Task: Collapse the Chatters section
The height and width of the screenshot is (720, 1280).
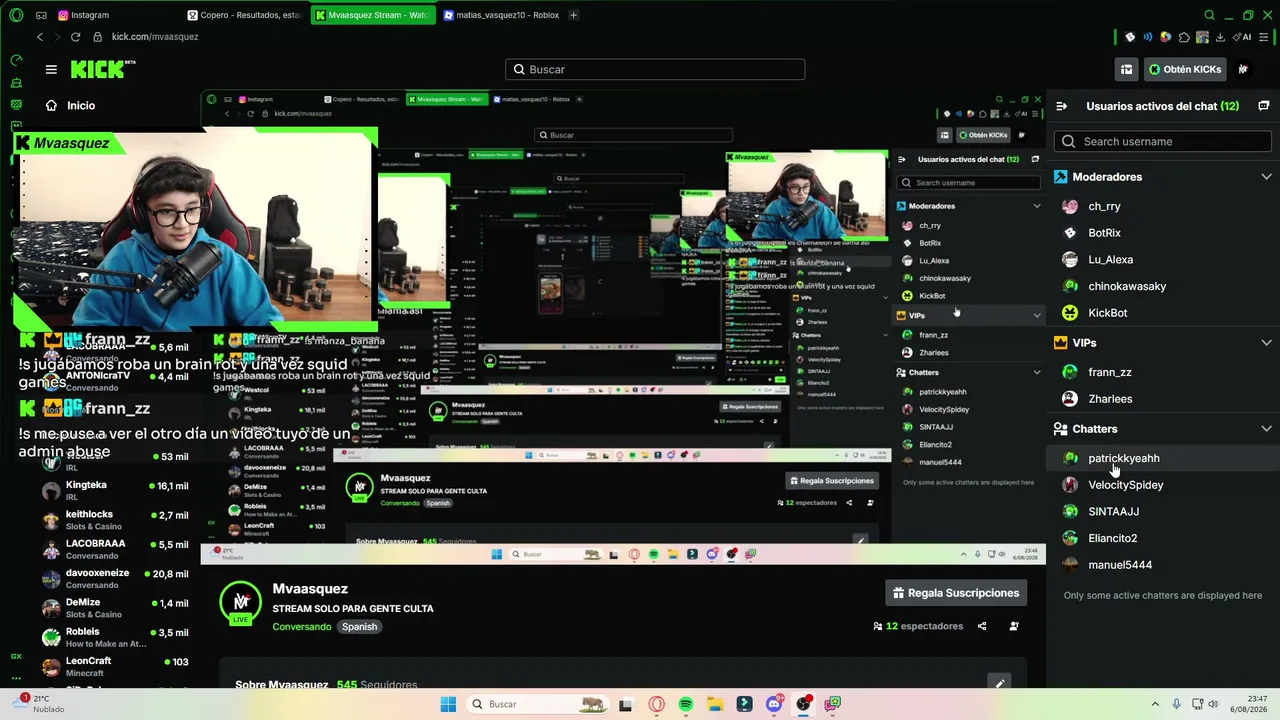Action: coord(1266,429)
